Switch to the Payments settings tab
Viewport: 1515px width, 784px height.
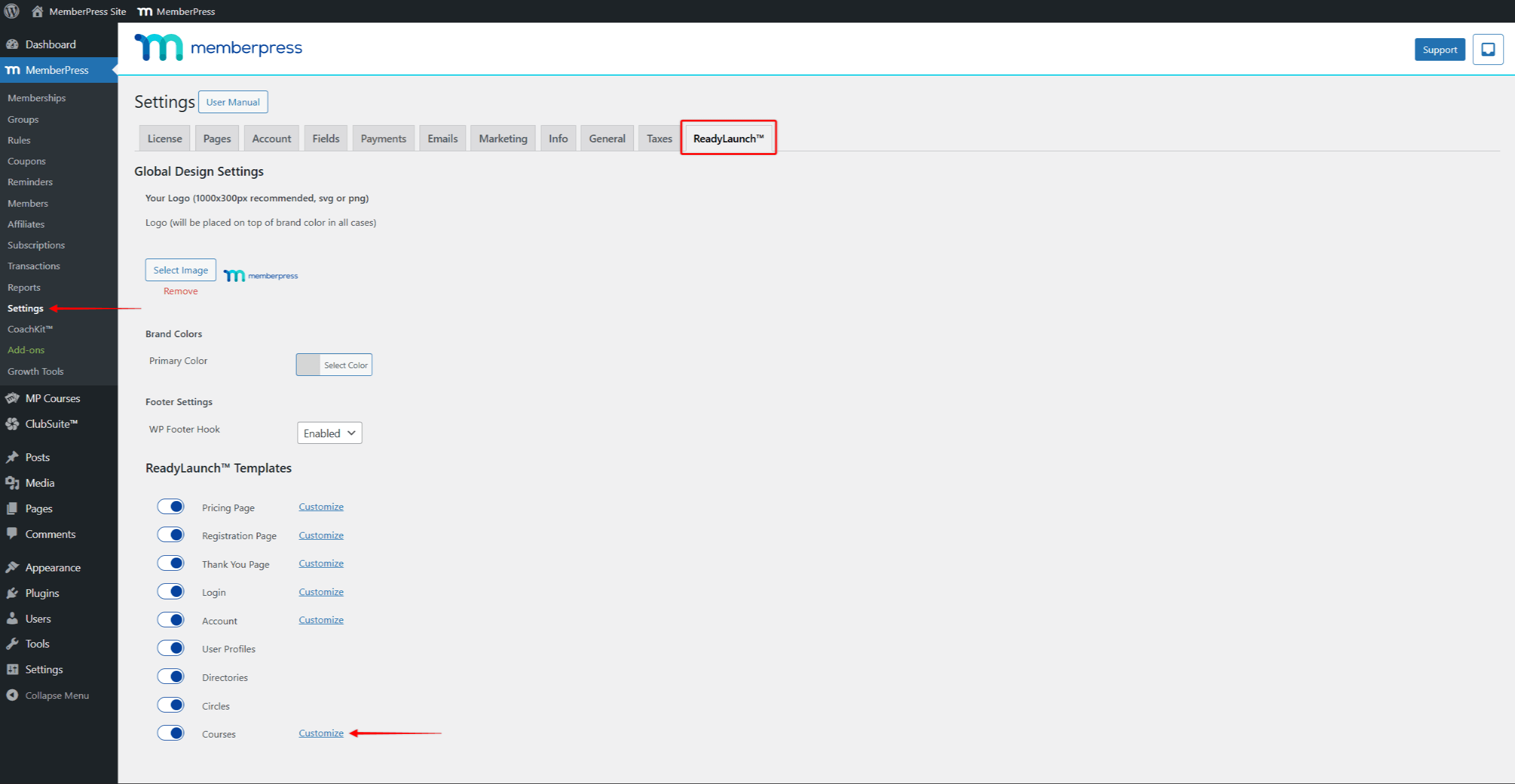click(383, 138)
